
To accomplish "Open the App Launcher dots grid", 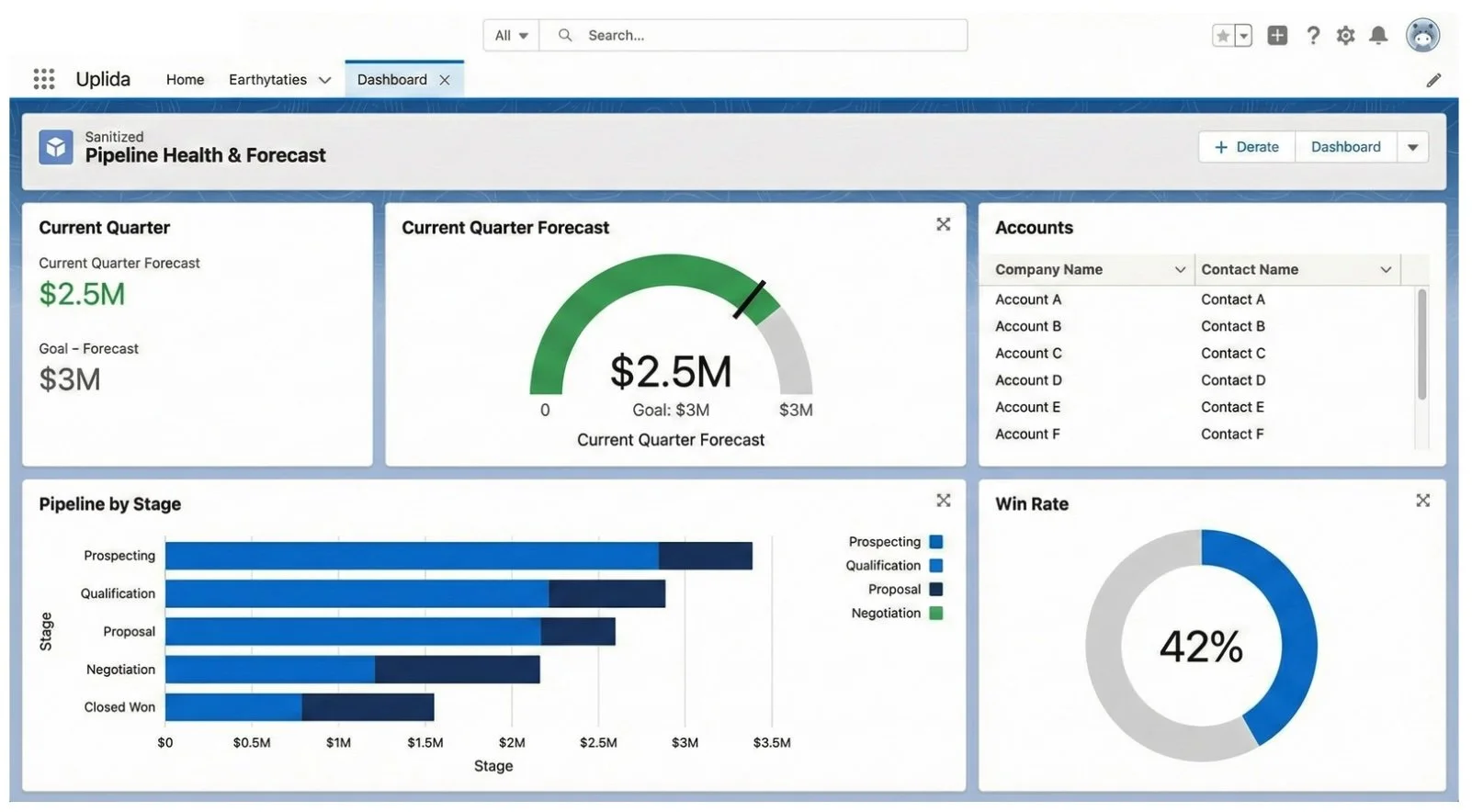I will point(44,79).
